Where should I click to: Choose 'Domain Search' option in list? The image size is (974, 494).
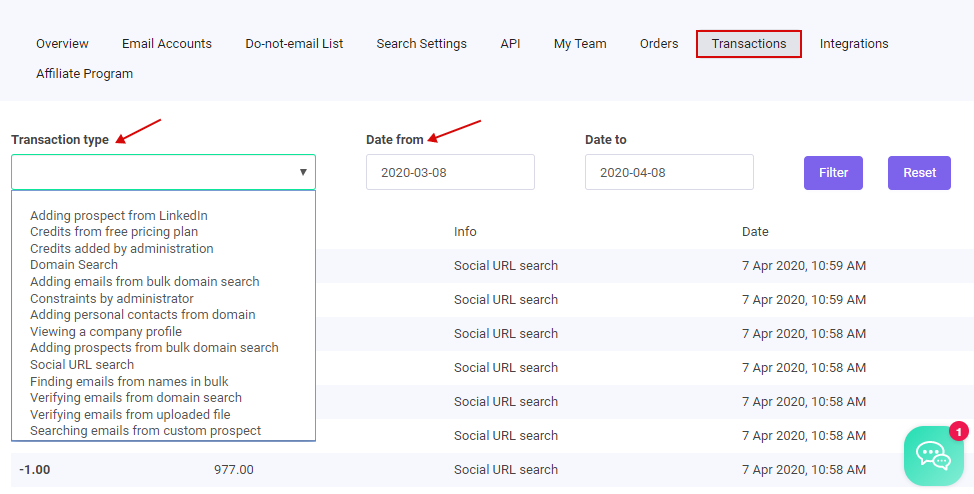74,265
